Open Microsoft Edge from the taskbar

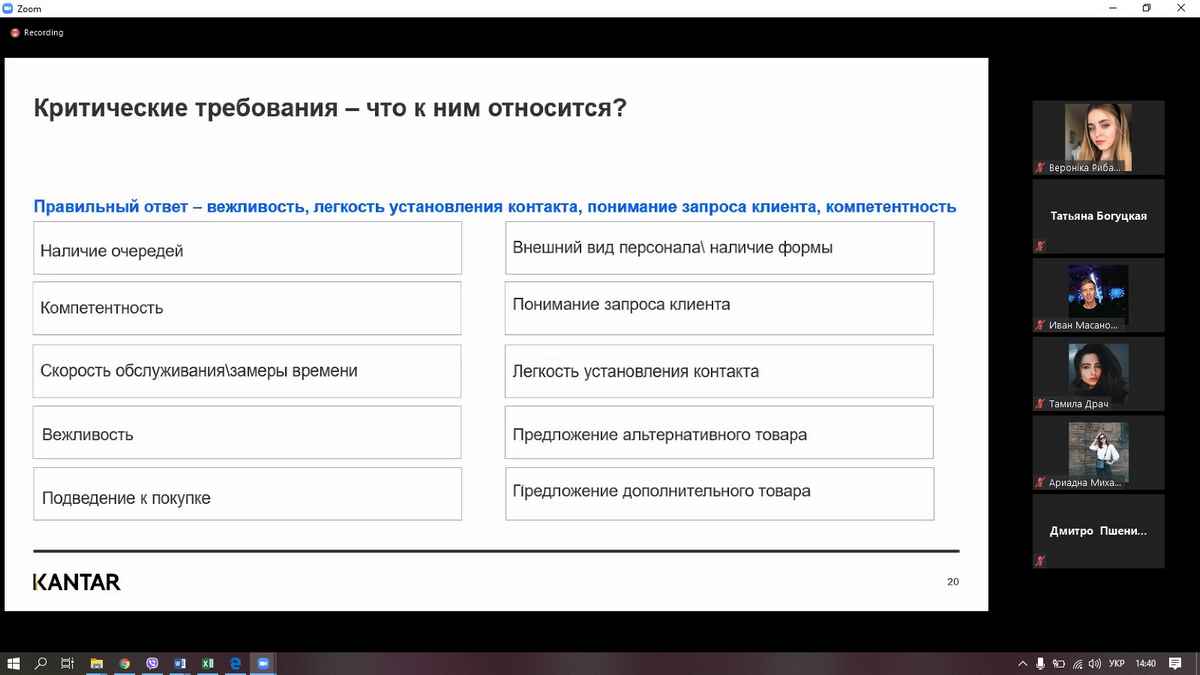pyautogui.click(x=236, y=663)
